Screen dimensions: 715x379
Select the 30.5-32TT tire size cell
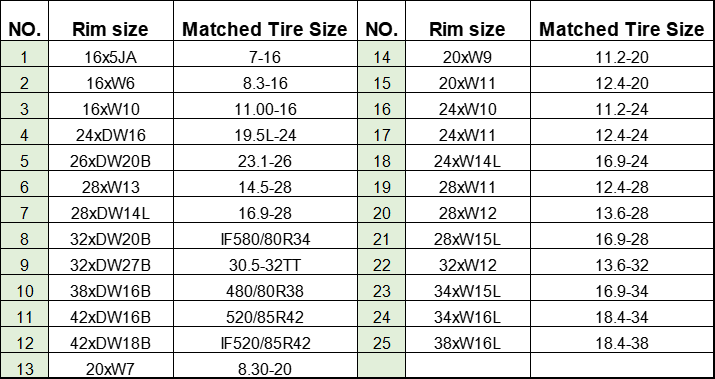(x=265, y=263)
